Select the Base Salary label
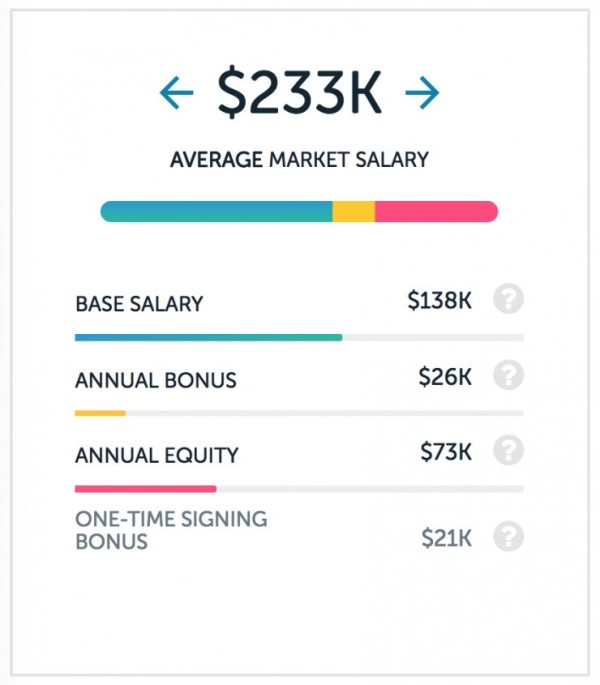Image resolution: width=600 pixels, height=685 pixels. tap(139, 304)
